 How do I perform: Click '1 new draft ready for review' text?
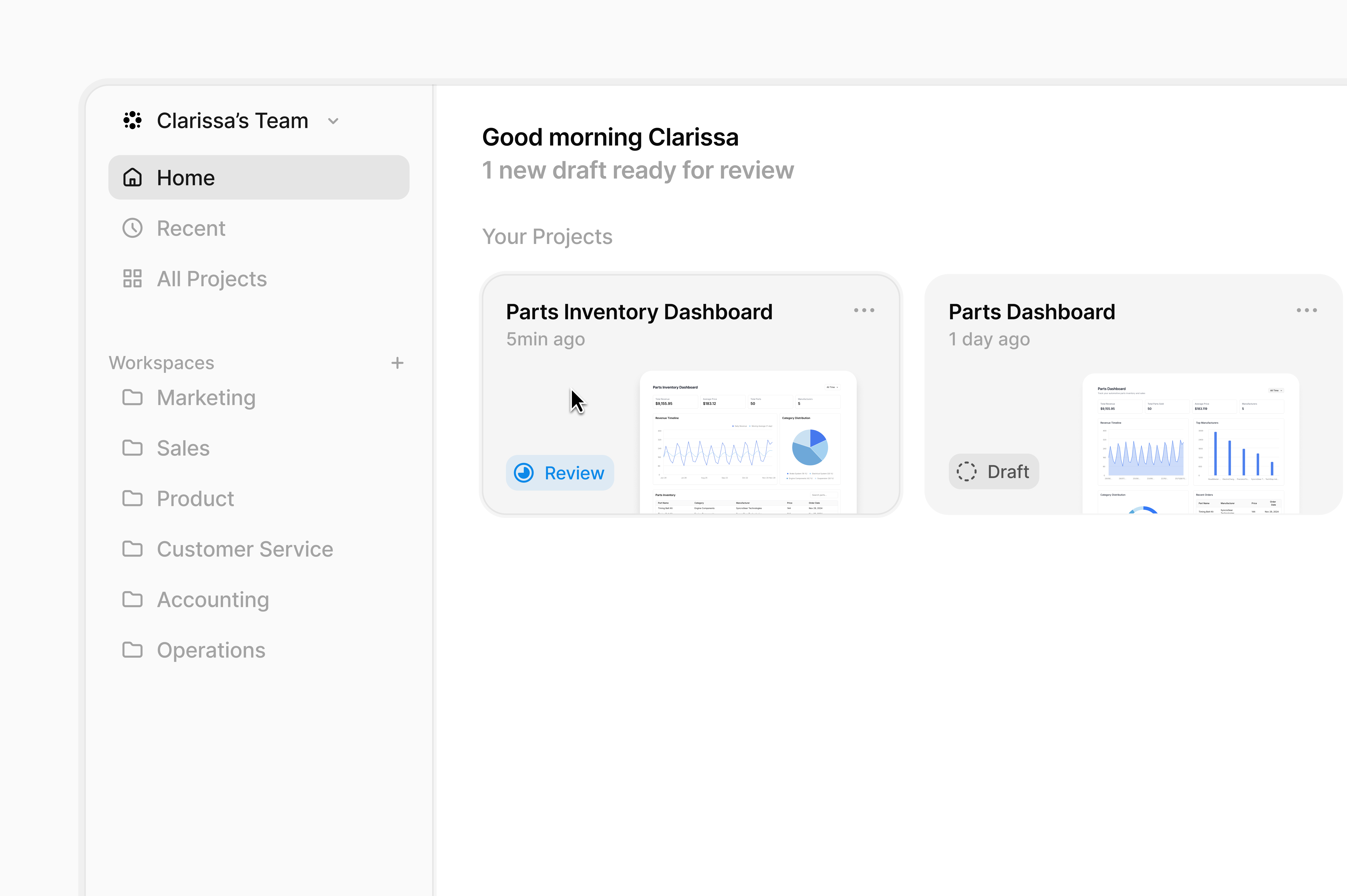pos(638,170)
